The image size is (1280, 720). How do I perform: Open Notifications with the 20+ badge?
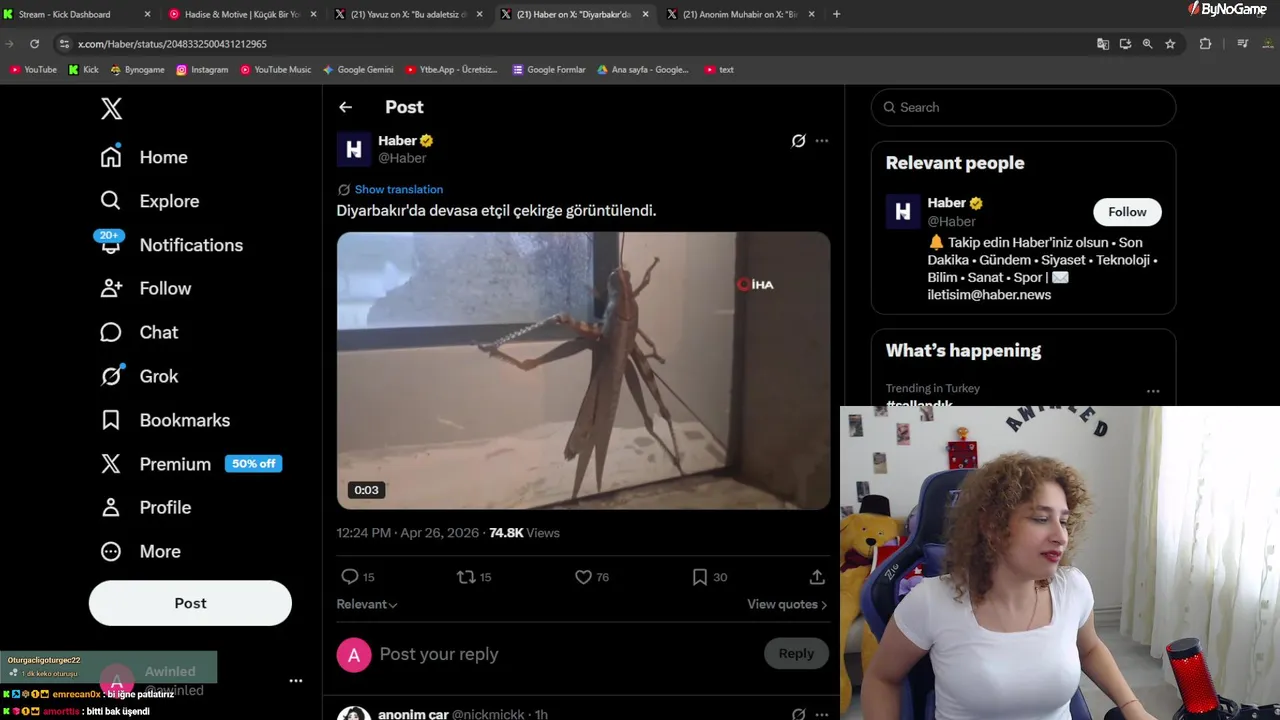(171, 245)
